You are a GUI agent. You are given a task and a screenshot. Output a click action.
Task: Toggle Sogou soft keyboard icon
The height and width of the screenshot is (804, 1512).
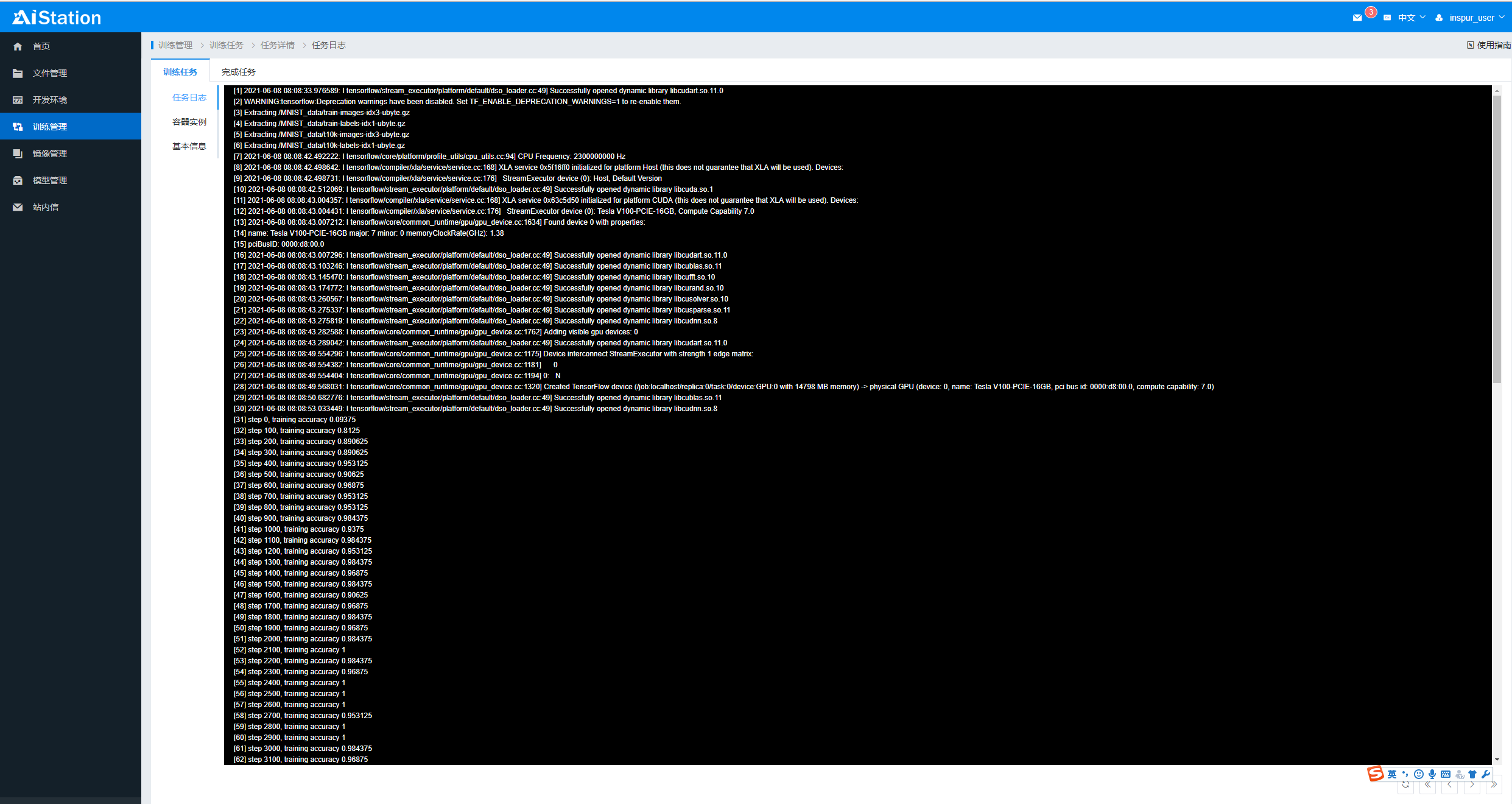click(1446, 774)
